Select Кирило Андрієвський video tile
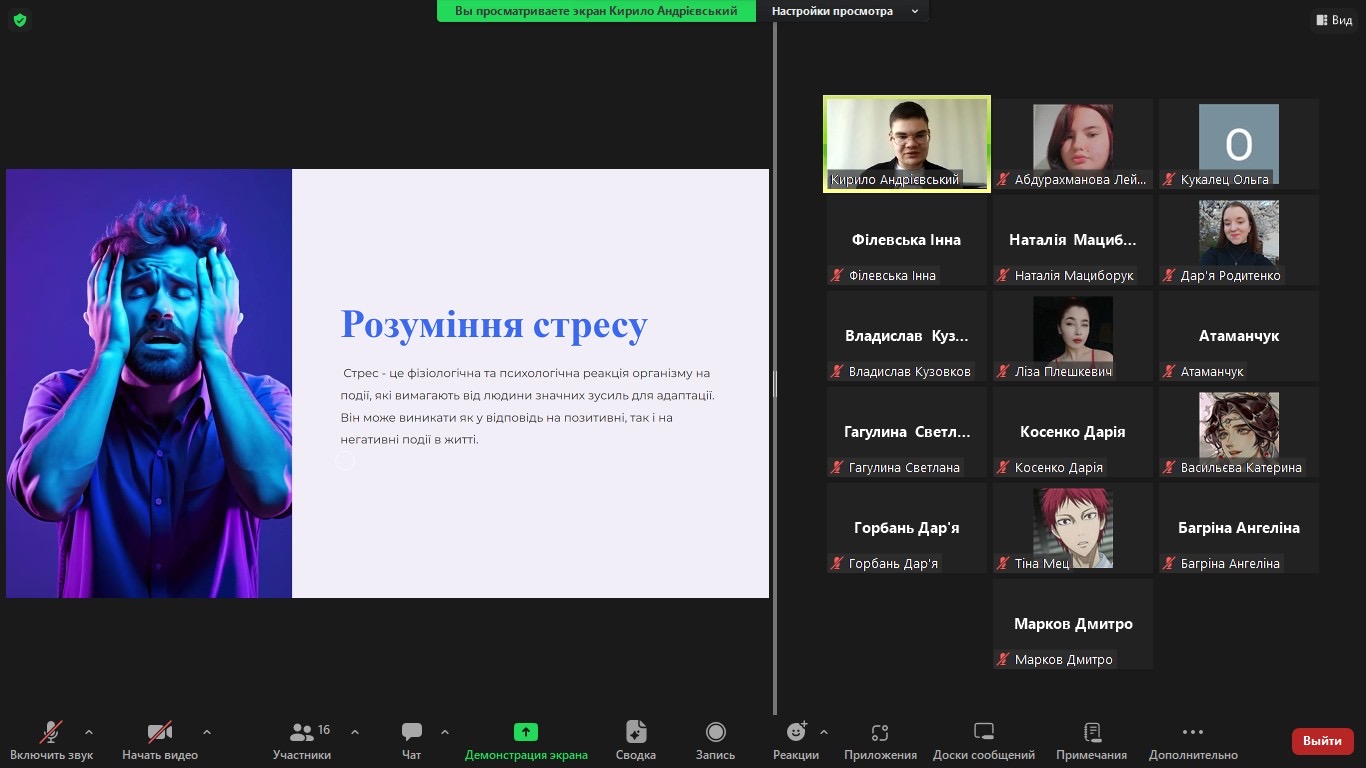Screen dimensions: 1366x768 907,144
